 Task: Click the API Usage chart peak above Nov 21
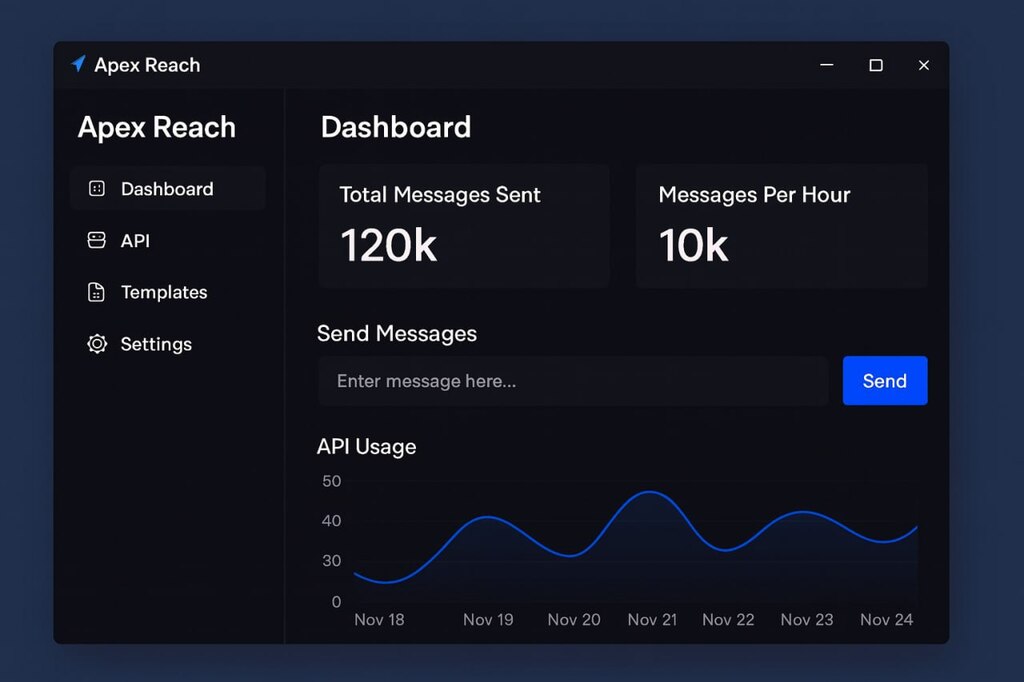pos(650,492)
